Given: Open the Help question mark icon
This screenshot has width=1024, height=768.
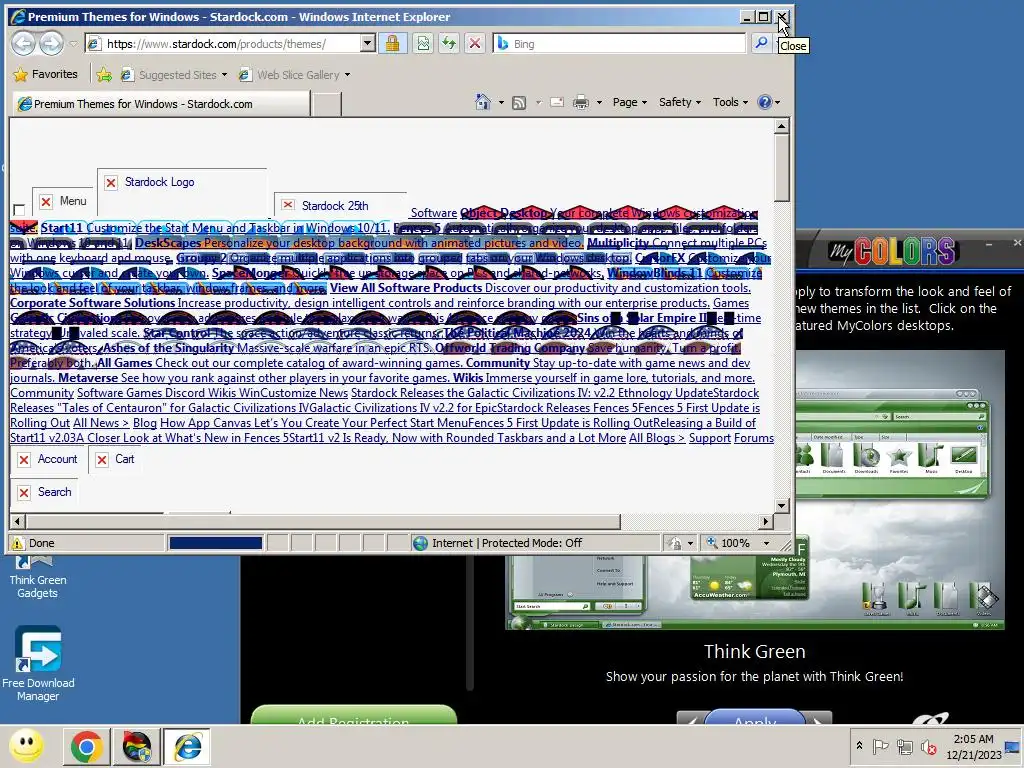Looking at the screenshot, I should pos(764,102).
